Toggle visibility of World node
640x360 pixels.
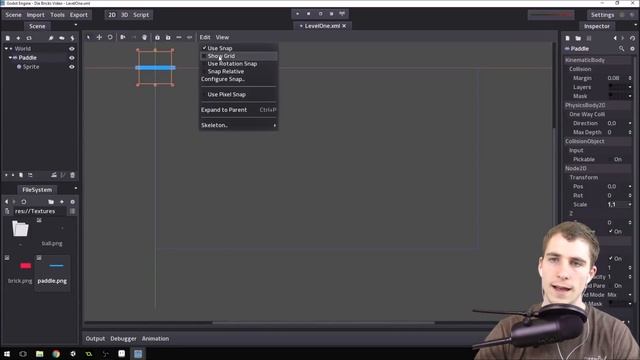72,49
